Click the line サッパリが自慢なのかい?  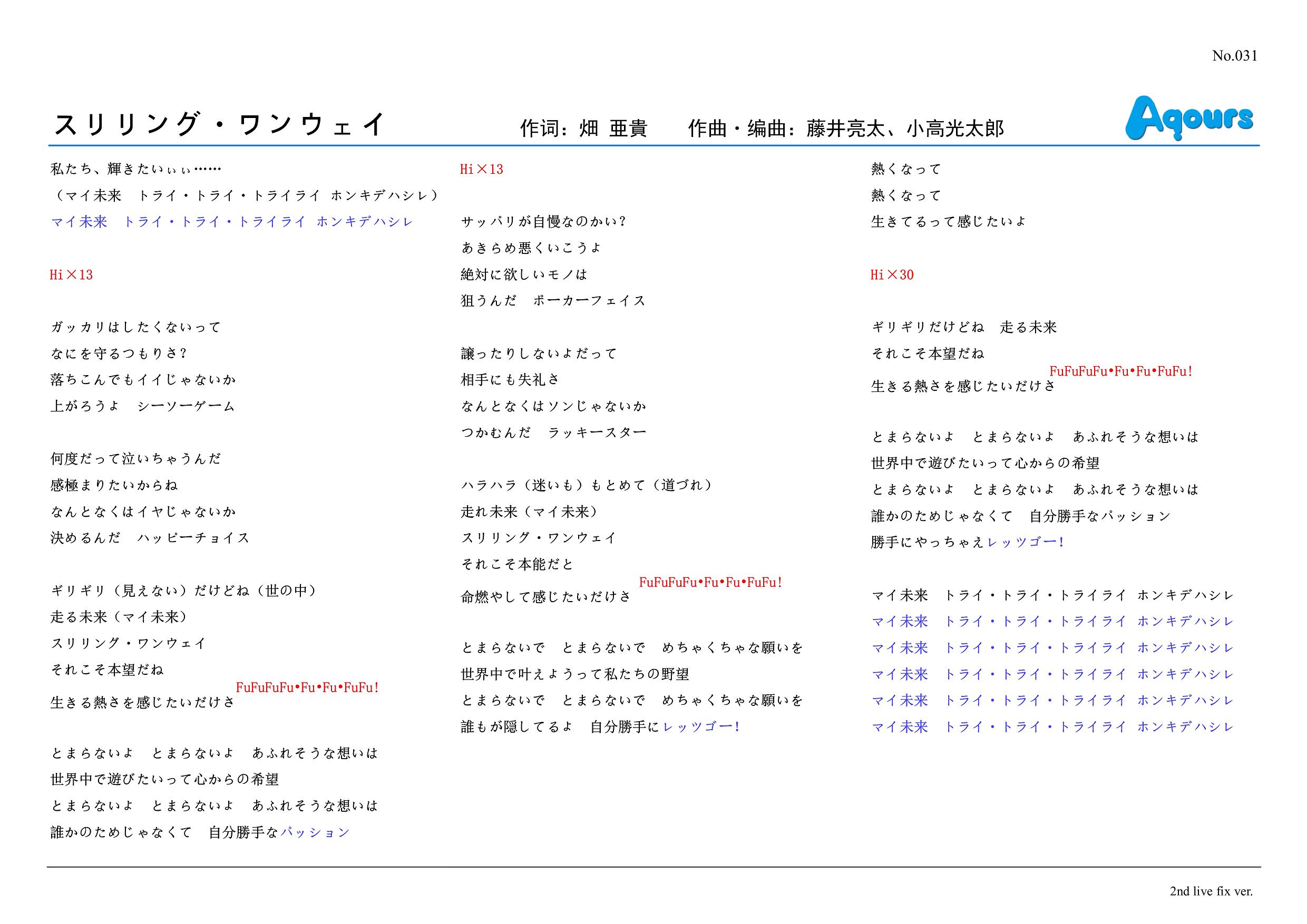(543, 221)
